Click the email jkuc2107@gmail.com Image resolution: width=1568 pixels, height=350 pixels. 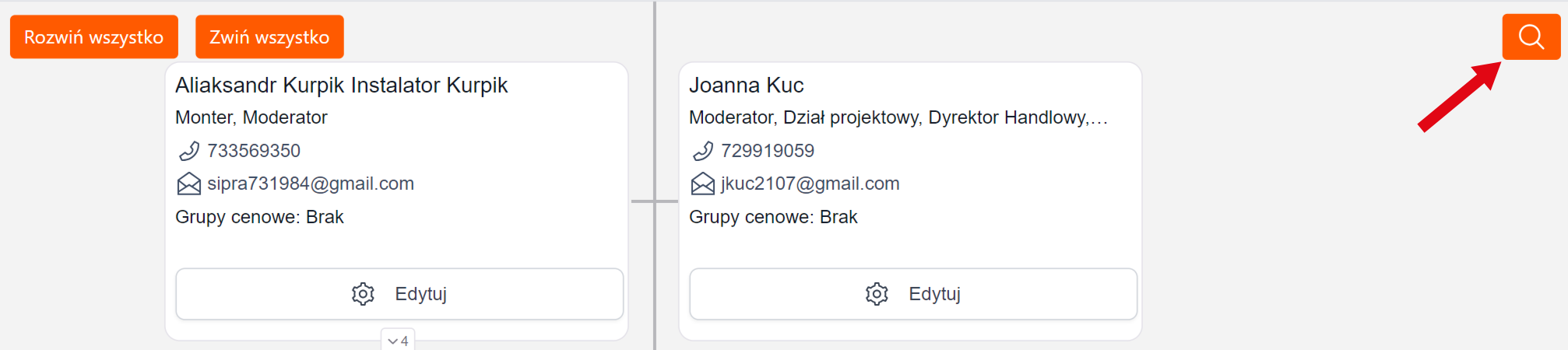[810, 184]
